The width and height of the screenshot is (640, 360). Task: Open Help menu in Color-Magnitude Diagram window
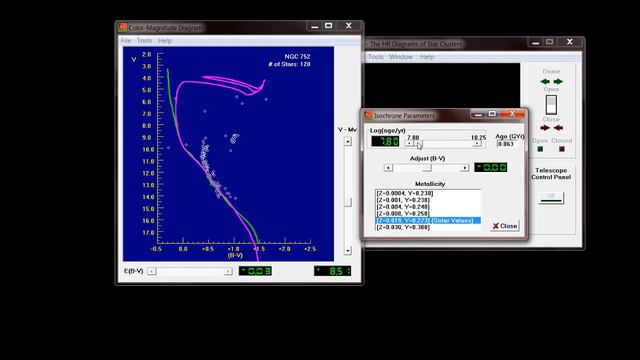point(165,41)
